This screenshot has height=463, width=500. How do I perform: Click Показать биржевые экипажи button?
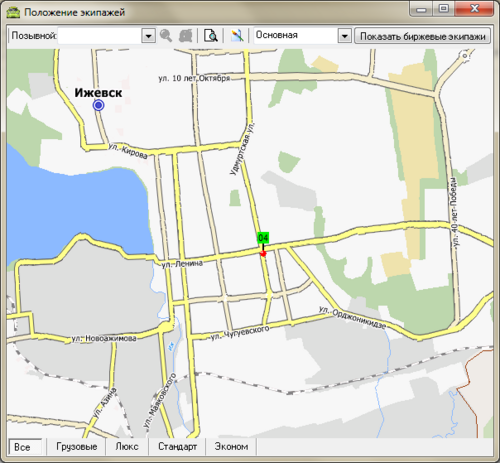(x=422, y=36)
